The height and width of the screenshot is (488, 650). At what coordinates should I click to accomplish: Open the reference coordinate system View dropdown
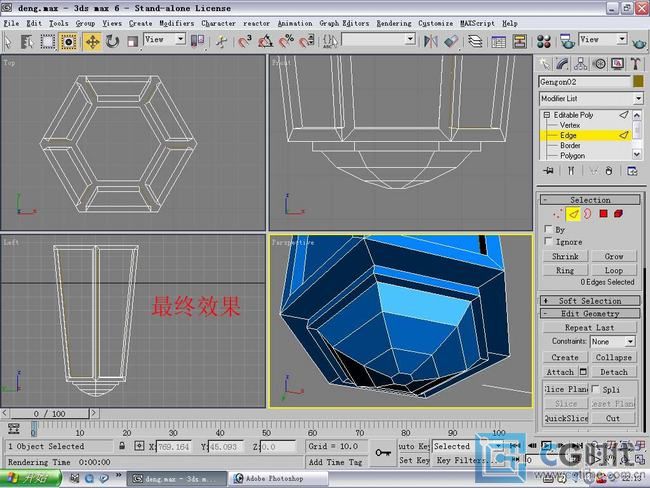[164, 40]
